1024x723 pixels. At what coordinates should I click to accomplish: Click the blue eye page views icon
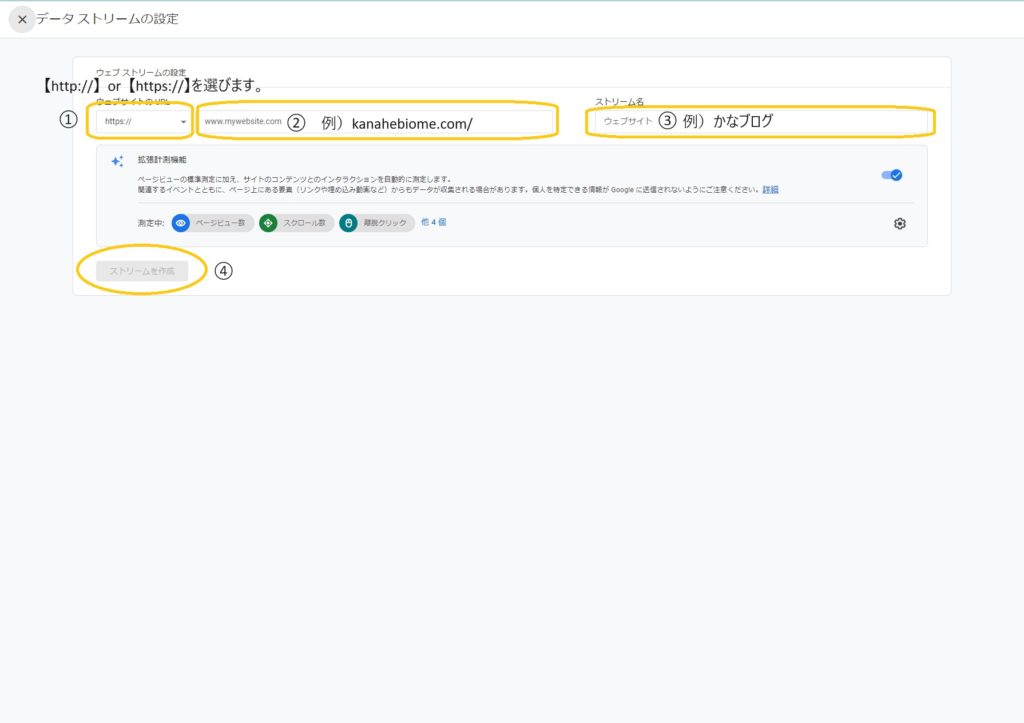(181, 223)
